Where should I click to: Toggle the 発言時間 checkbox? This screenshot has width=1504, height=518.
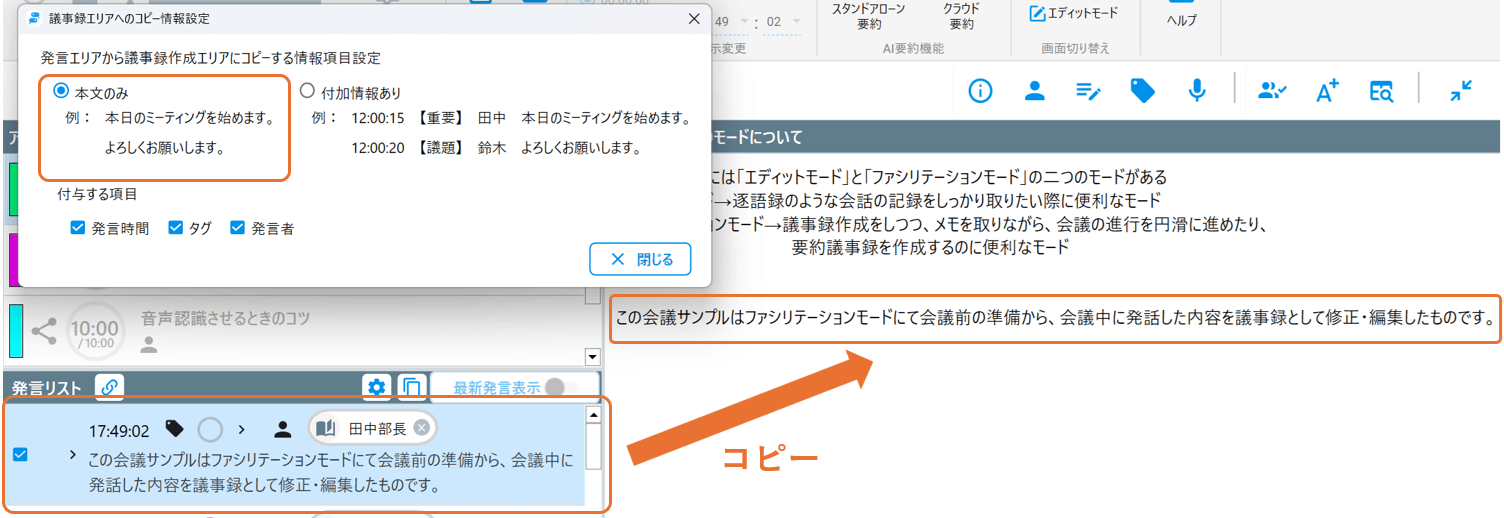pyautogui.click(x=78, y=228)
